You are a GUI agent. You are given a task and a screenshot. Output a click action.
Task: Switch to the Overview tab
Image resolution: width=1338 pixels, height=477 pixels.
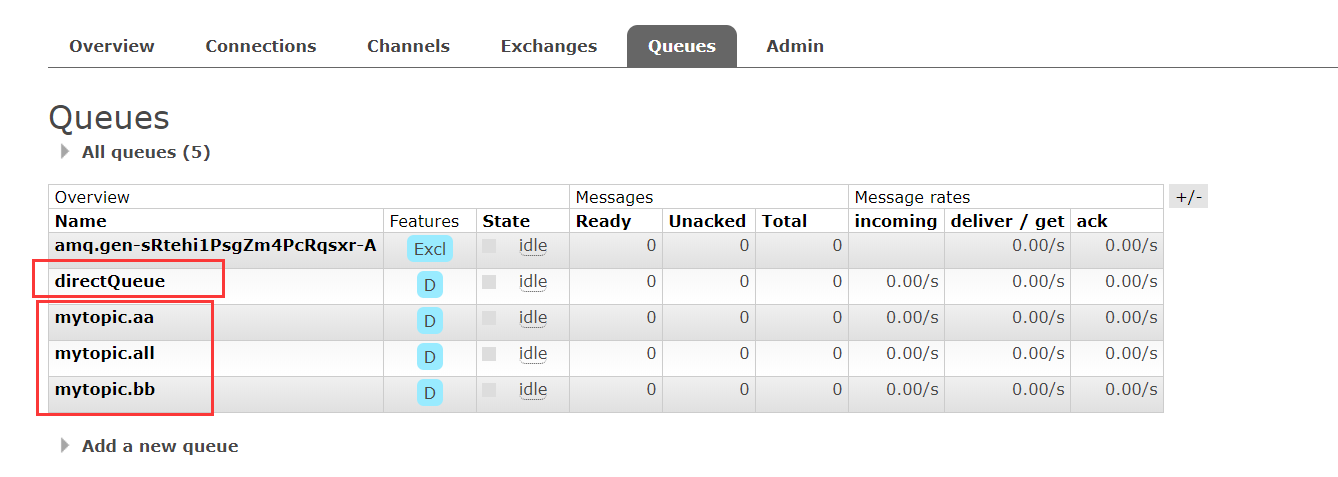112,46
